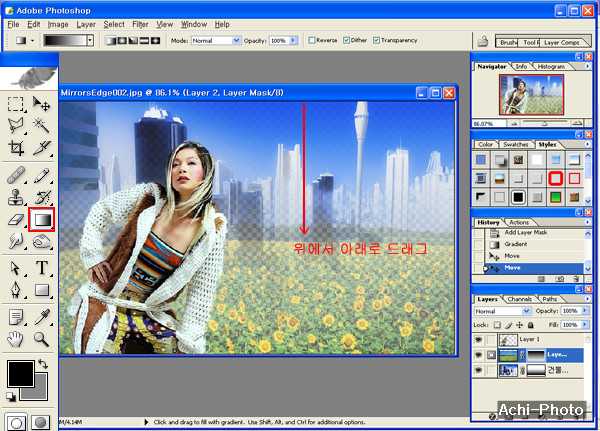Viewport: 600px width, 431px height.
Task: Toggle the Dither checkbox
Action: pos(345,41)
